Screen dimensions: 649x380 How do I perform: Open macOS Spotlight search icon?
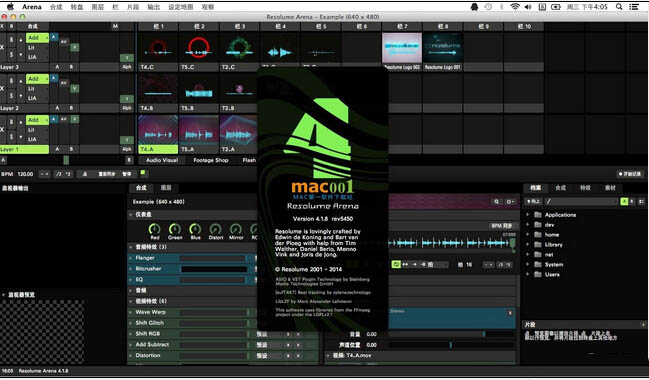(x=619, y=7)
